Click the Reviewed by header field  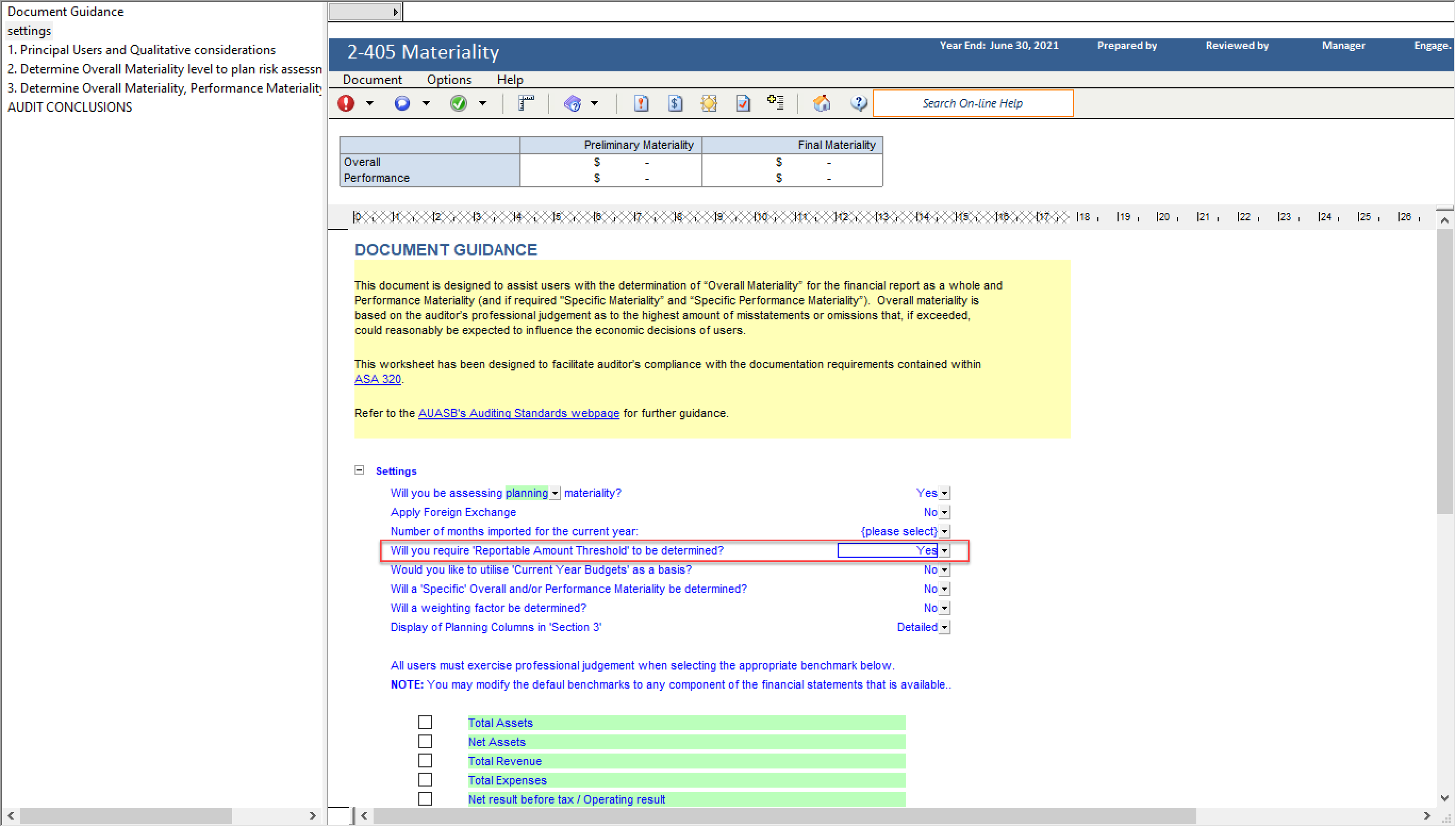pyautogui.click(x=1237, y=45)
